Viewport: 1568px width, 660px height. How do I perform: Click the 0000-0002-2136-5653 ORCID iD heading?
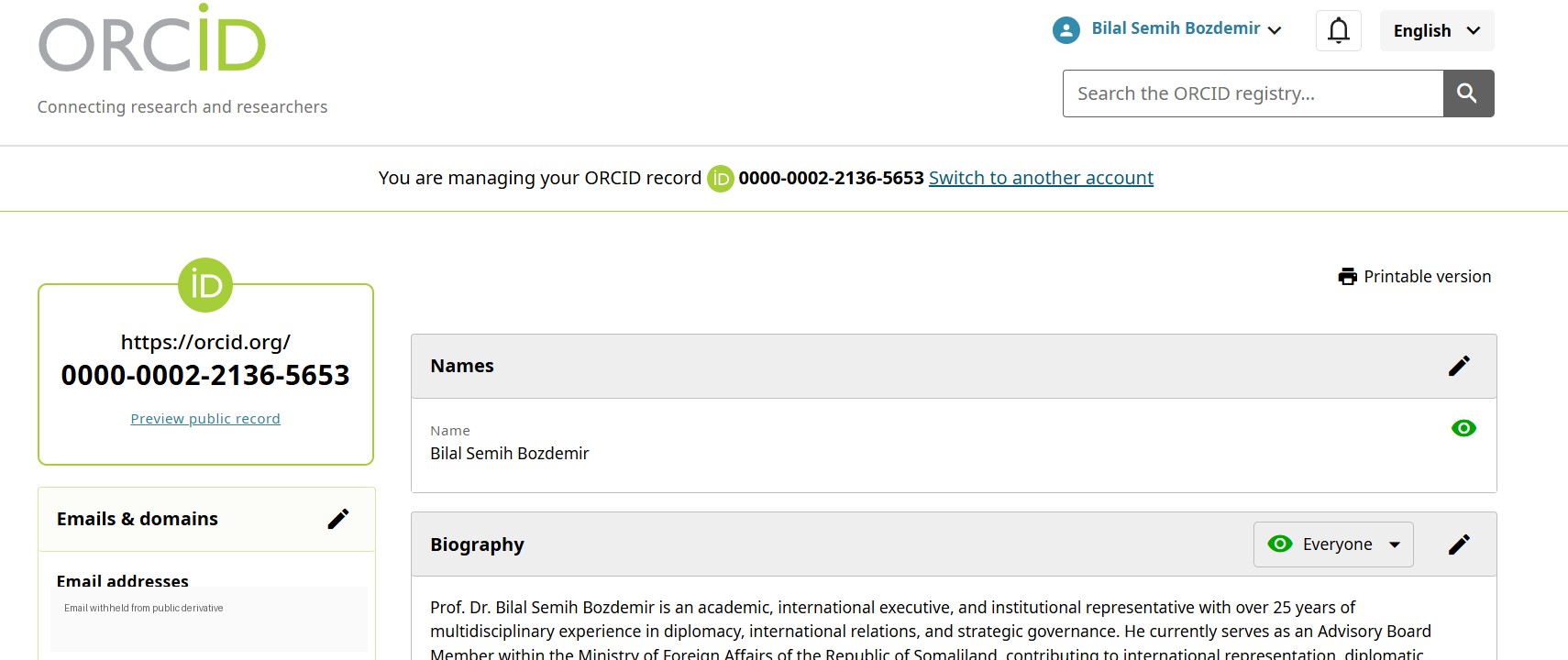coord(205,375)
